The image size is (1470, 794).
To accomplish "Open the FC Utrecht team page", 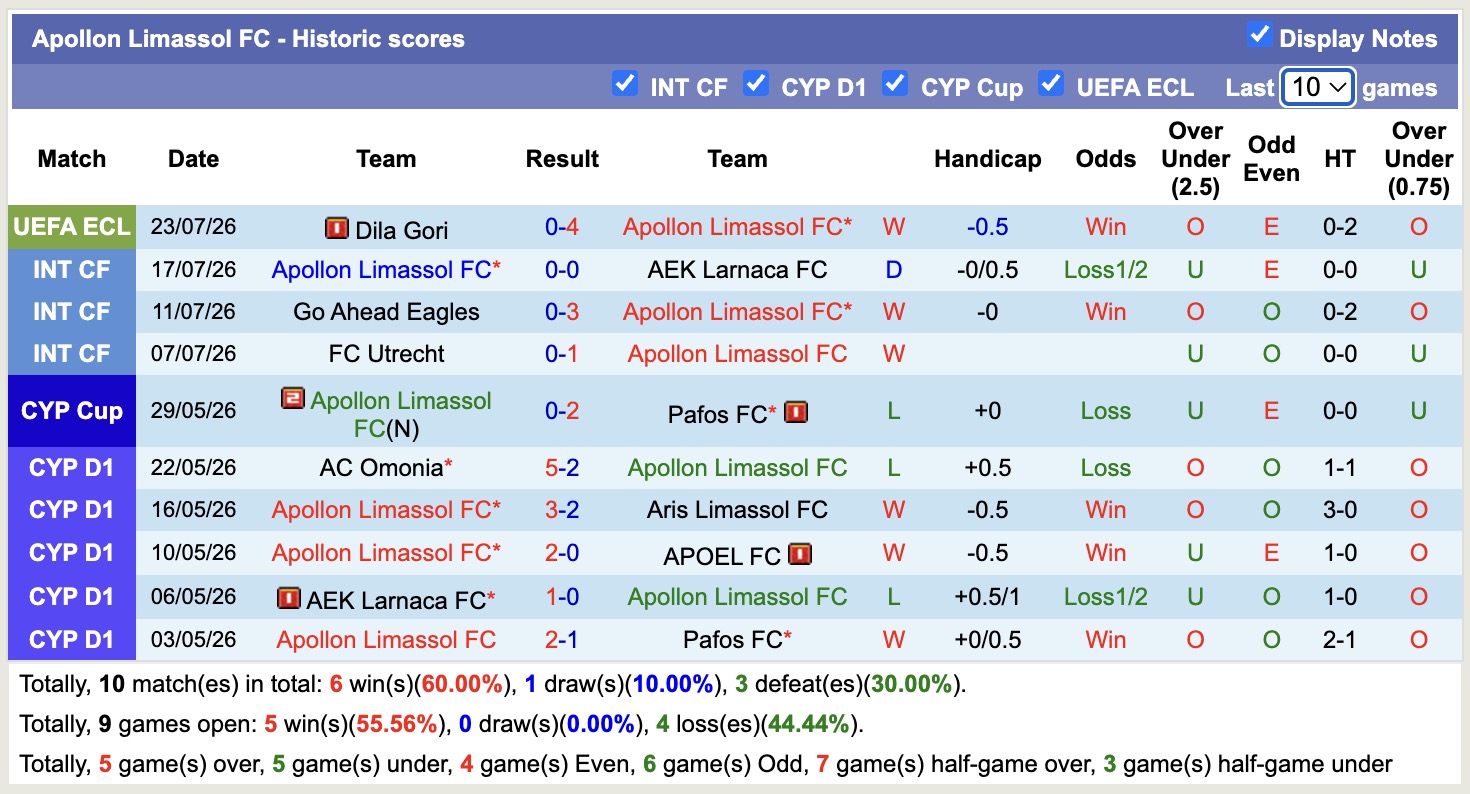I will click(386, 354).
